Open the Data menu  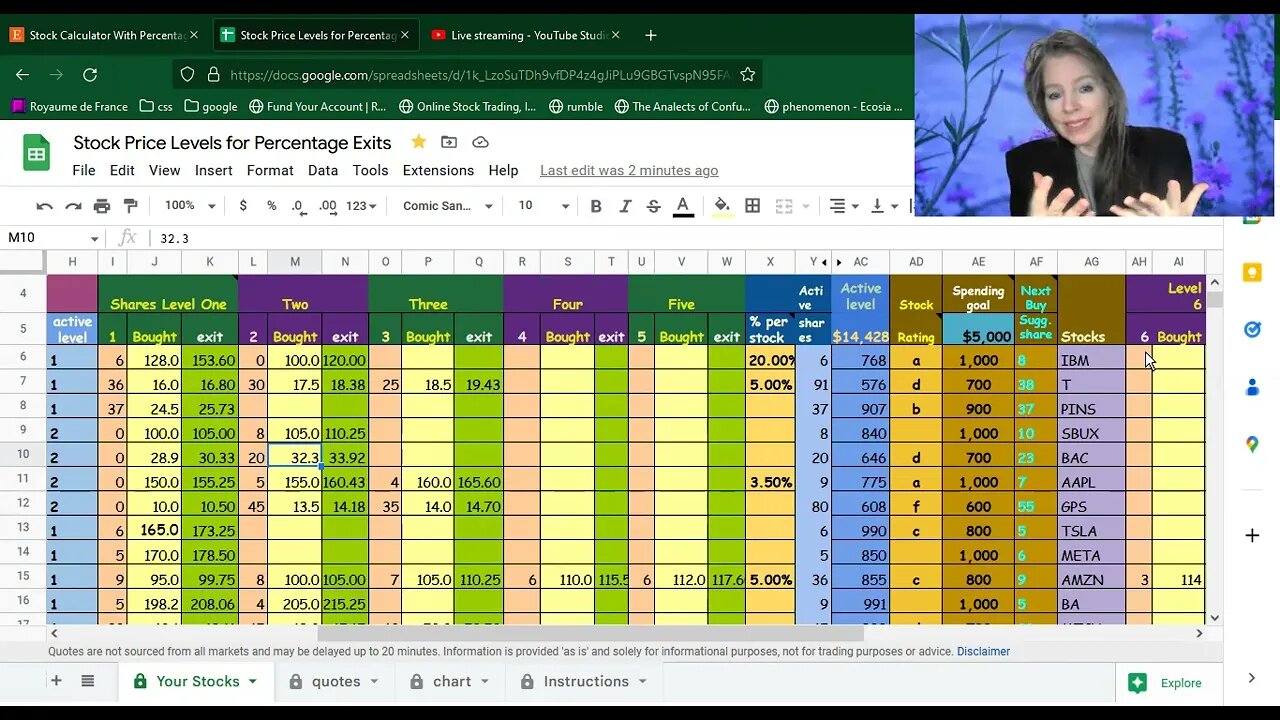pyautogui.click(x=323, y=170)
